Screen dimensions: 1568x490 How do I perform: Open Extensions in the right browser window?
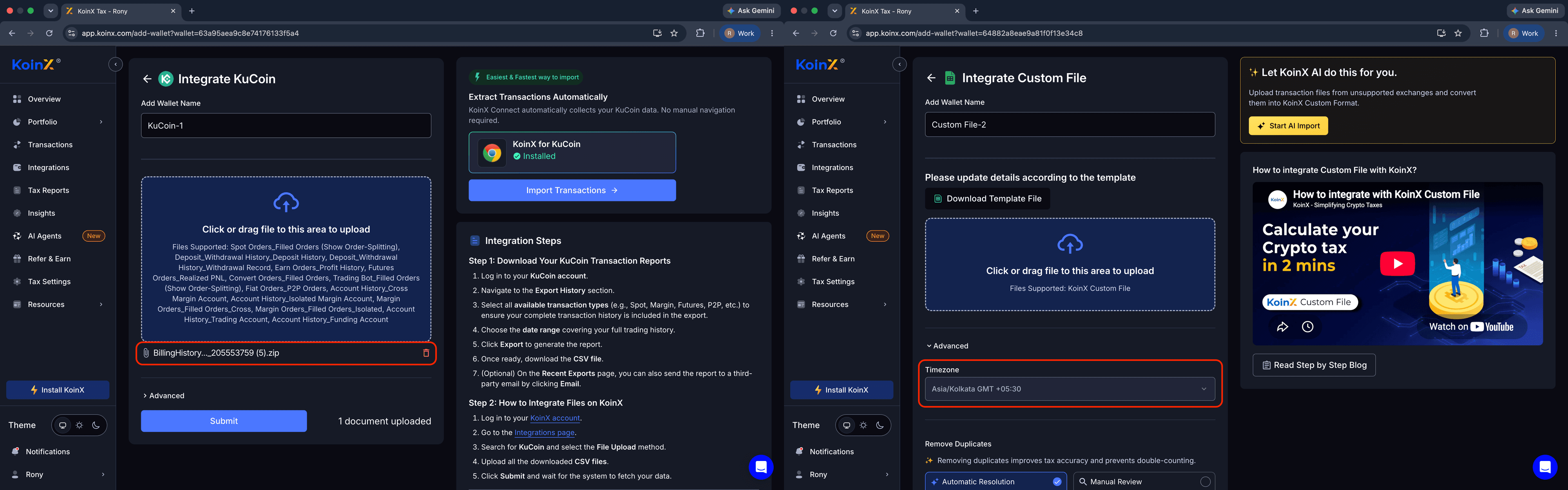tap(1484, 33)
